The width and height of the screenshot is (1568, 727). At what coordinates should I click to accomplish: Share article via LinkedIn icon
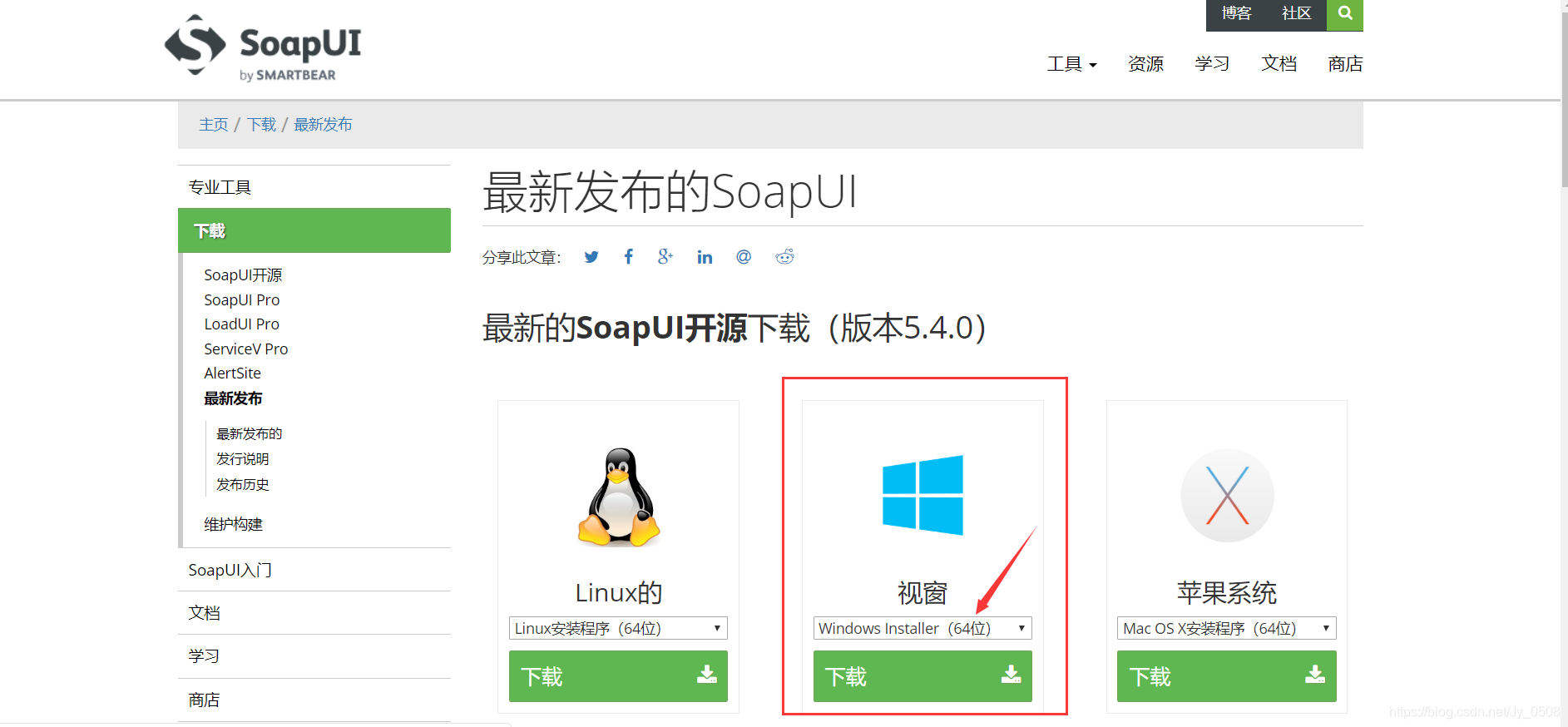[705, 257]
